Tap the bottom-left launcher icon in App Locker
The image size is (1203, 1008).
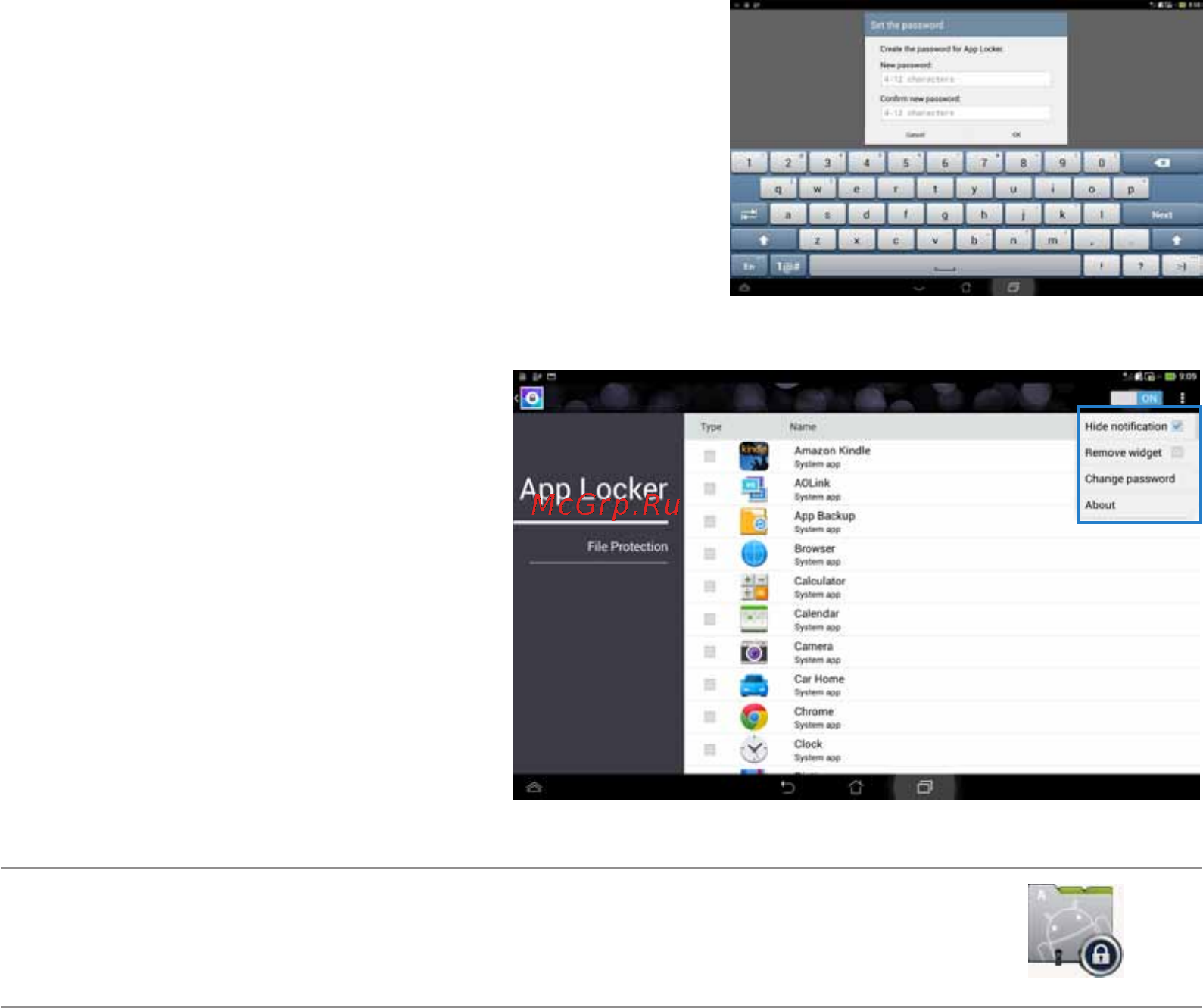[x=534, y=788]
